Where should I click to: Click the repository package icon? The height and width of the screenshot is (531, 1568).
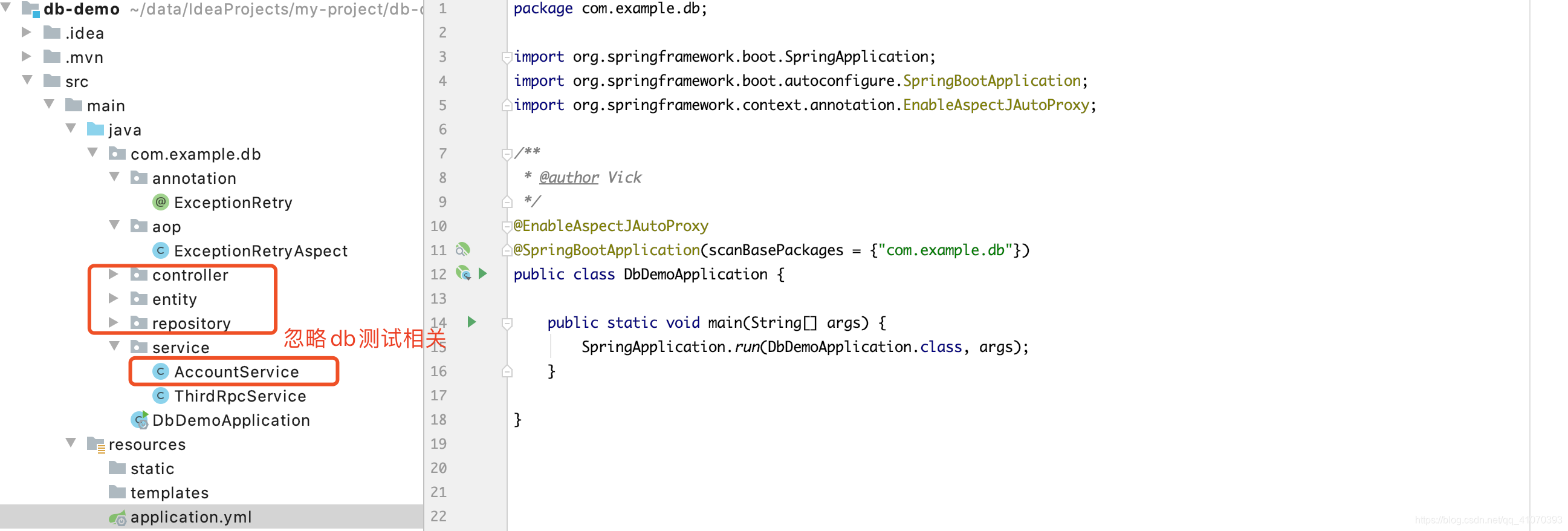(x=140, y=322)
